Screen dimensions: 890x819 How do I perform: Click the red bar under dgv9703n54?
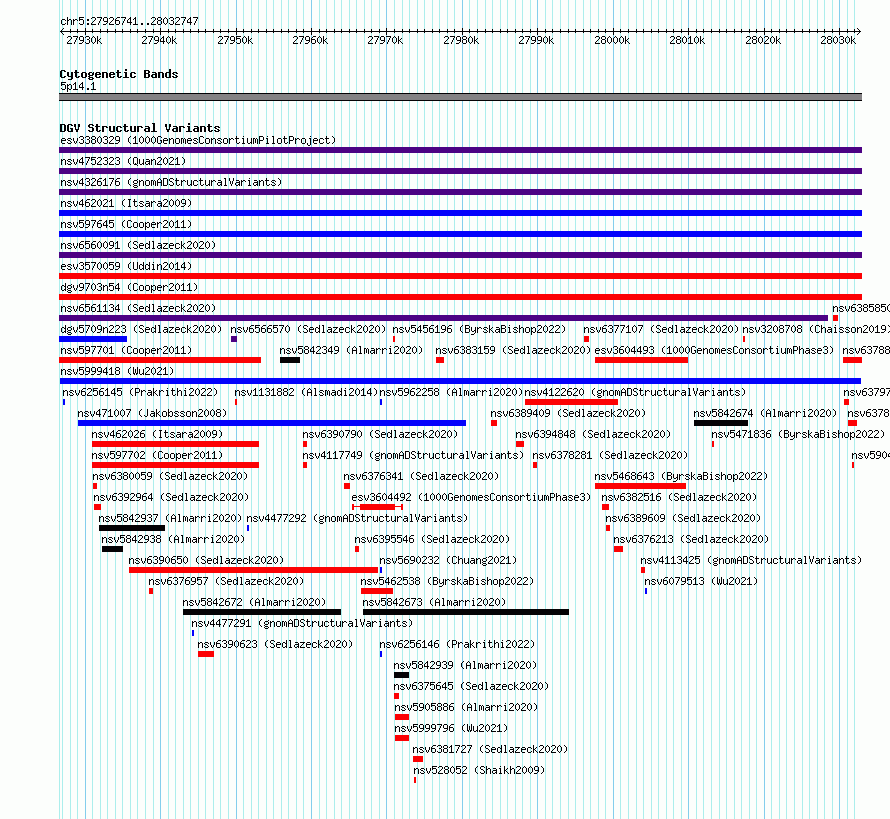point(460,297)
